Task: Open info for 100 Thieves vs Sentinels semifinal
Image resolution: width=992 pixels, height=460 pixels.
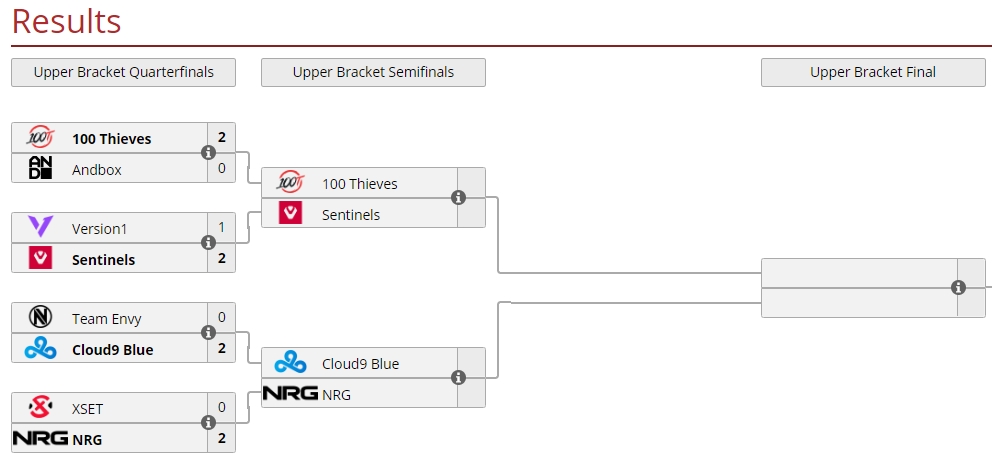Action: (x=458, y=198)
